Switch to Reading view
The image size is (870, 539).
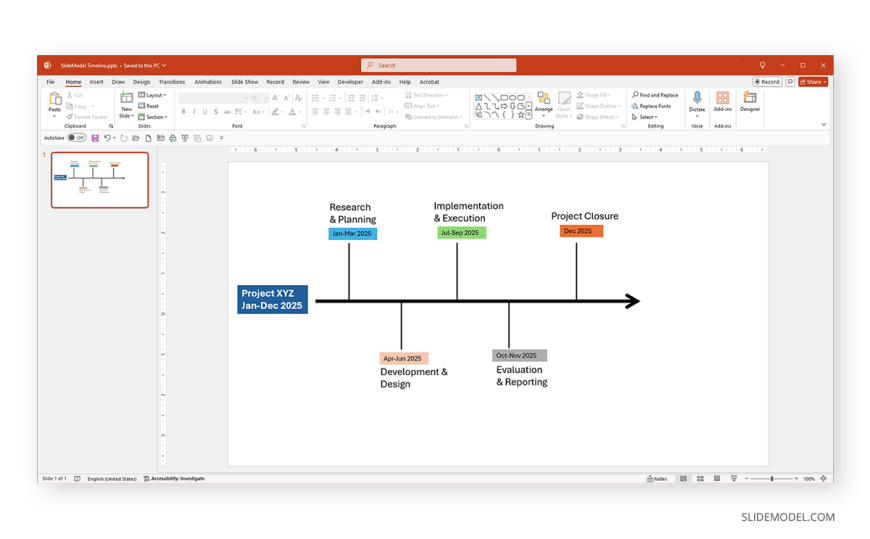pyautogui.click(x=717, y=478)
